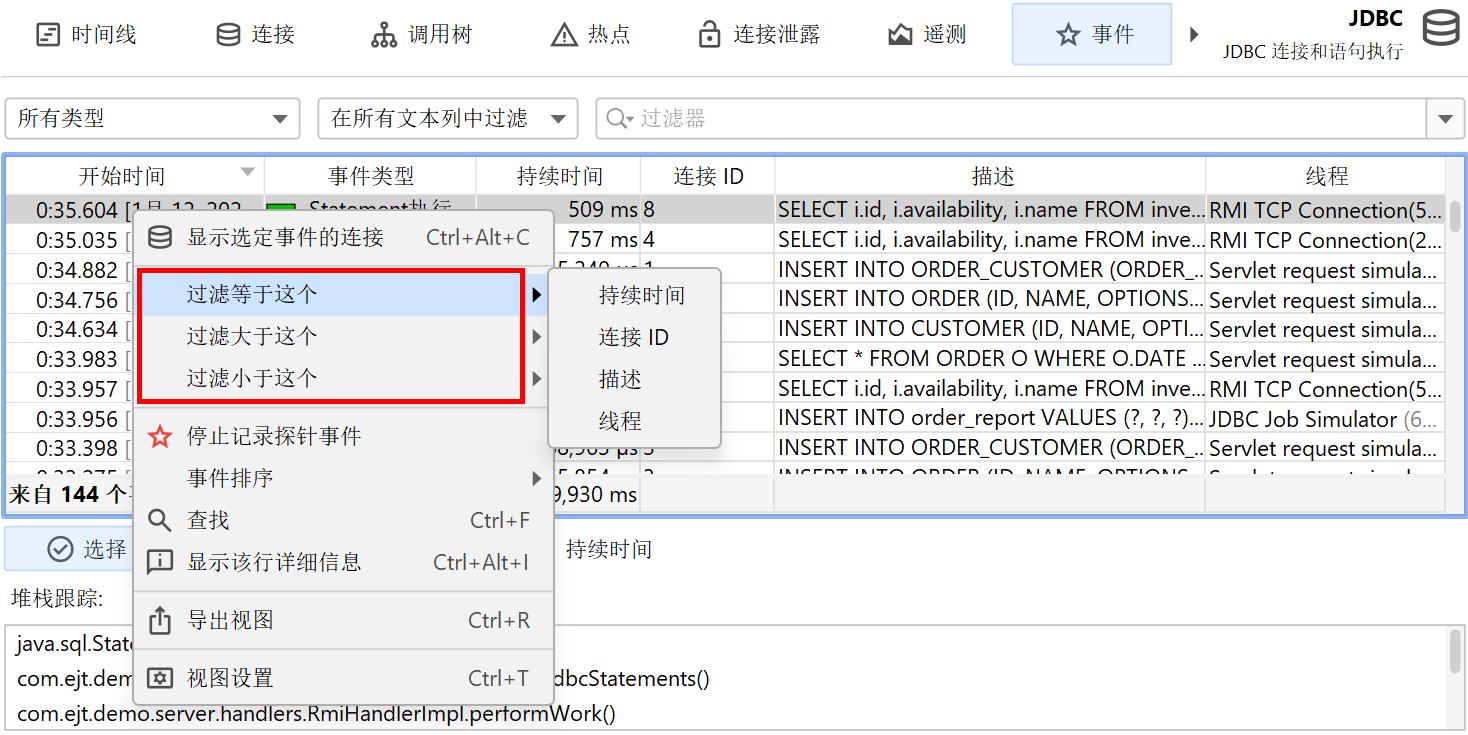Click the 热点 warning triangle icon
The width and height of the screenshot is (1468, 735).
tap(564, 35)
